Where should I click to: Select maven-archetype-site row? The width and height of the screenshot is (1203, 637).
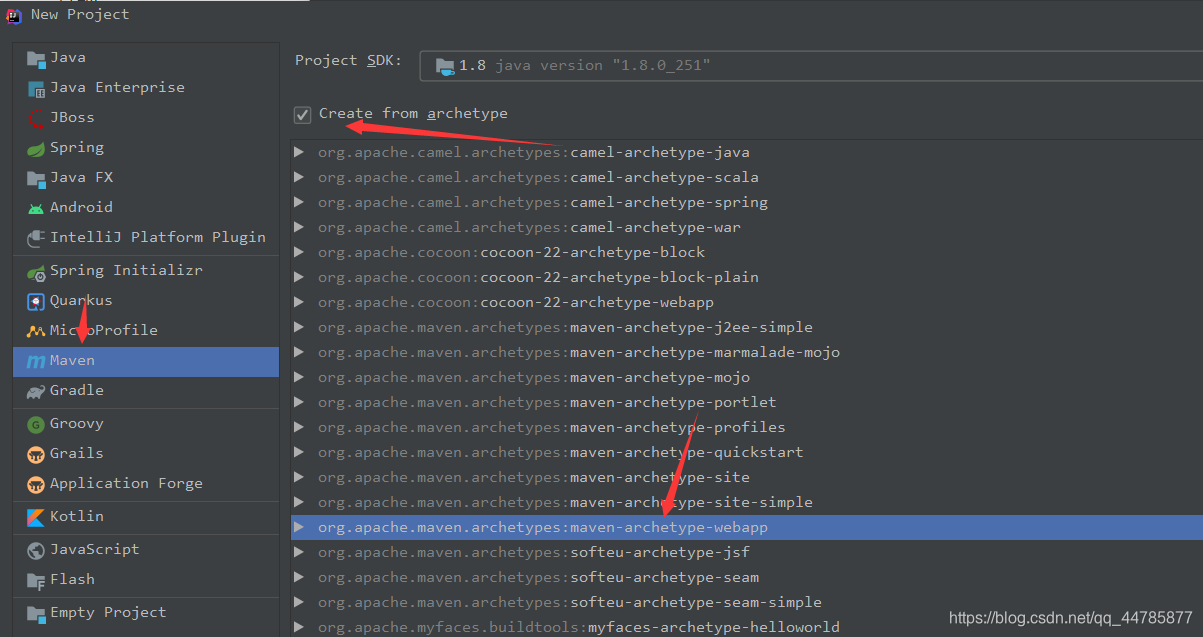tap(747, 478)
